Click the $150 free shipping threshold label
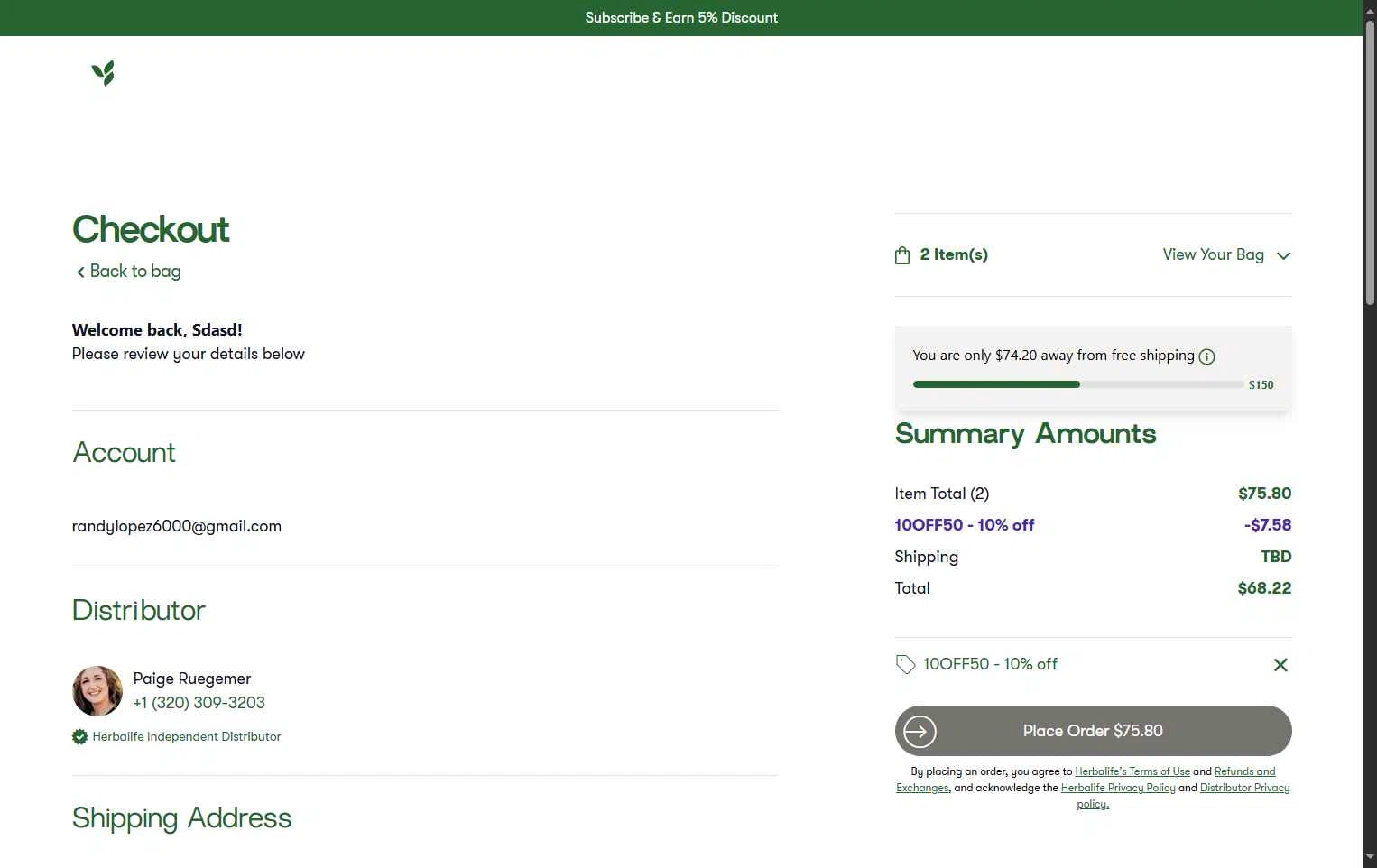1377x868 pixels. (1261, 385)
